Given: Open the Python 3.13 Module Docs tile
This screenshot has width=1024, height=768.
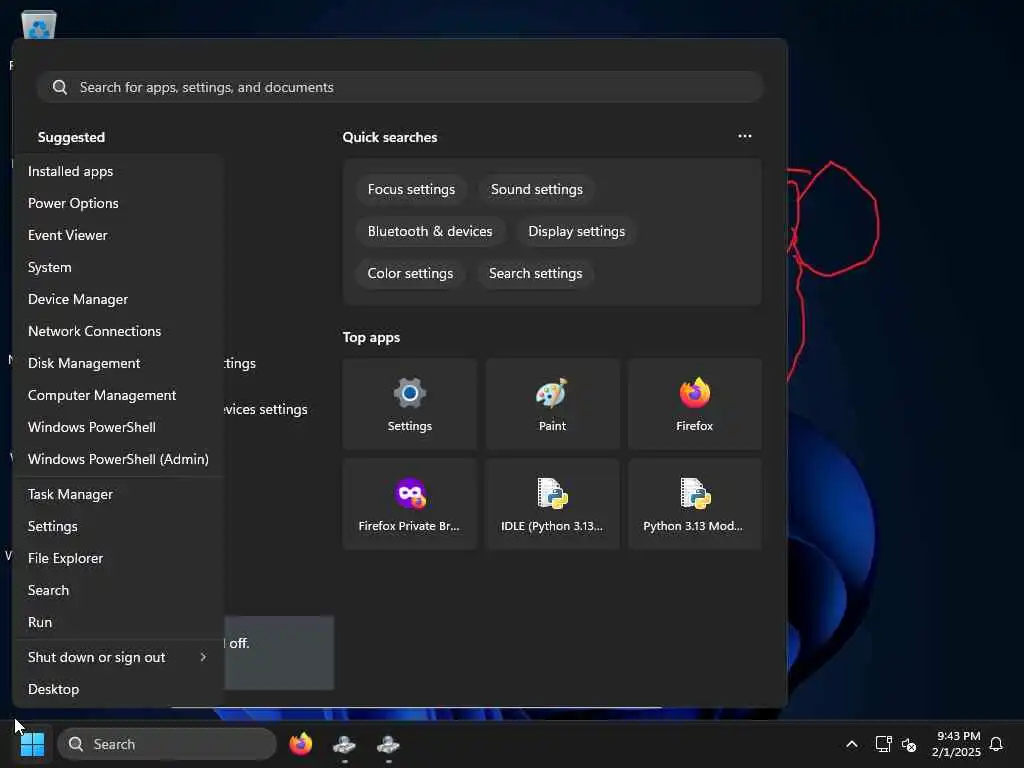Looking at the screenshot, I should click(x=694, y=504).
